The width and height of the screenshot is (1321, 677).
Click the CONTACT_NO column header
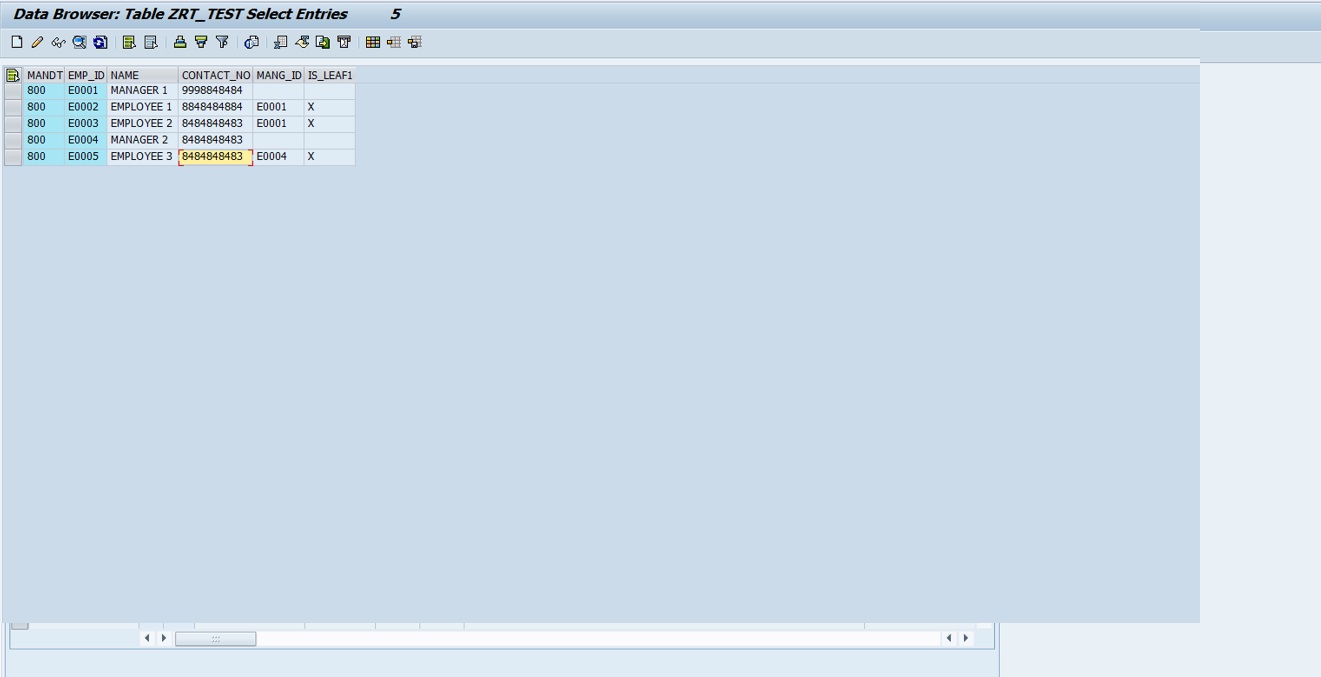coord(214,74)
